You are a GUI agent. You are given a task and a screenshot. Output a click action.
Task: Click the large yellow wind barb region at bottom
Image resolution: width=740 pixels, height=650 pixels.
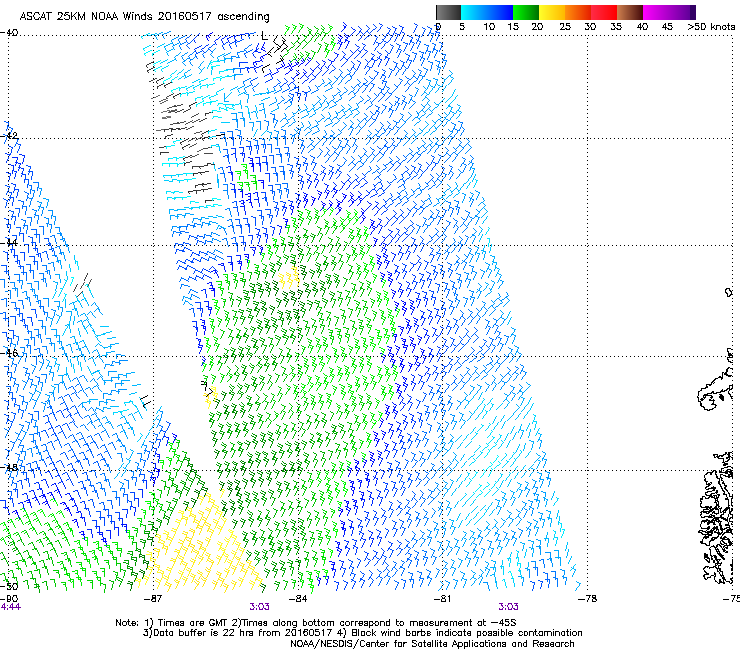point(203,543)
